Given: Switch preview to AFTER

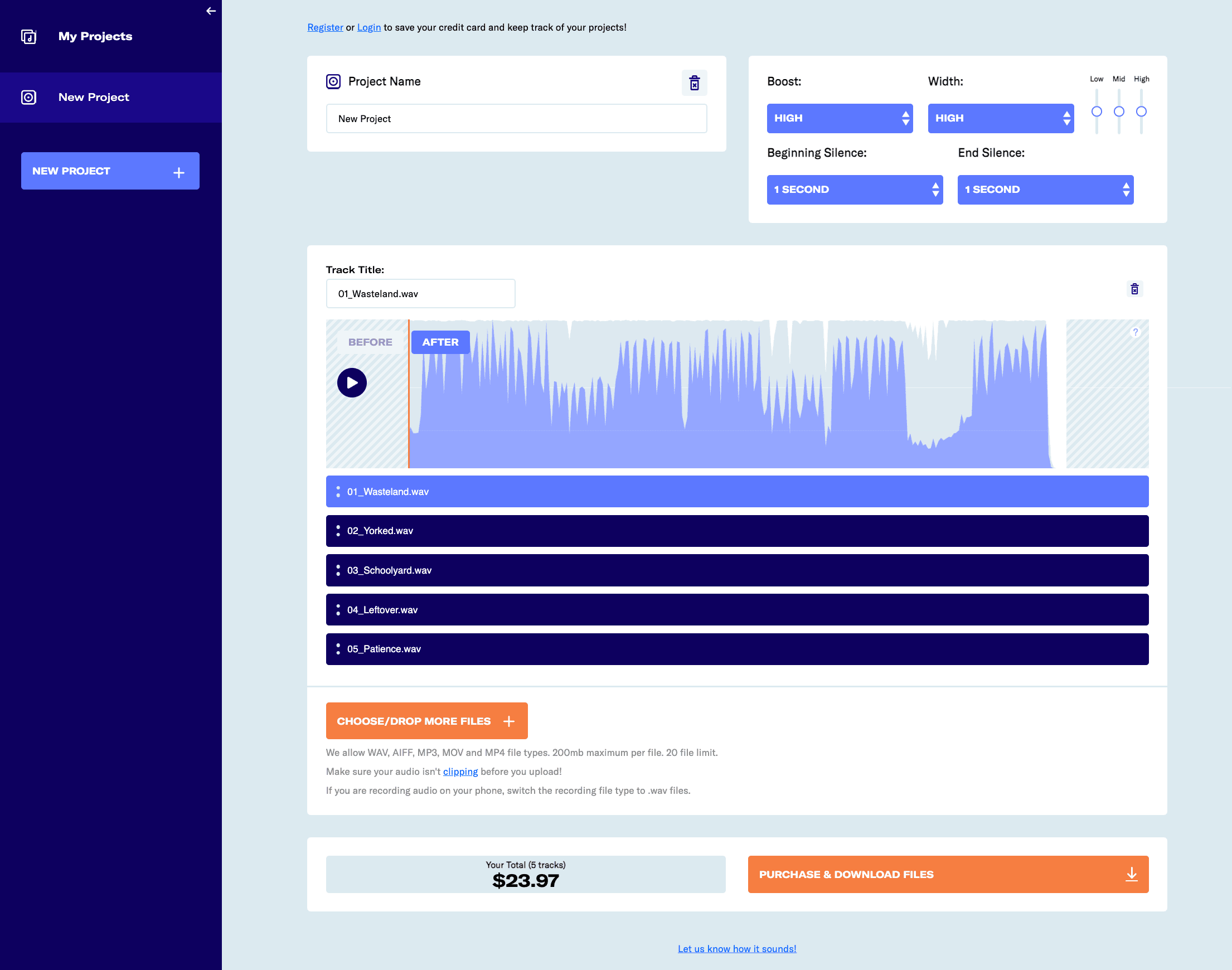Looking at the screenshot, I should tap(440, 342).
